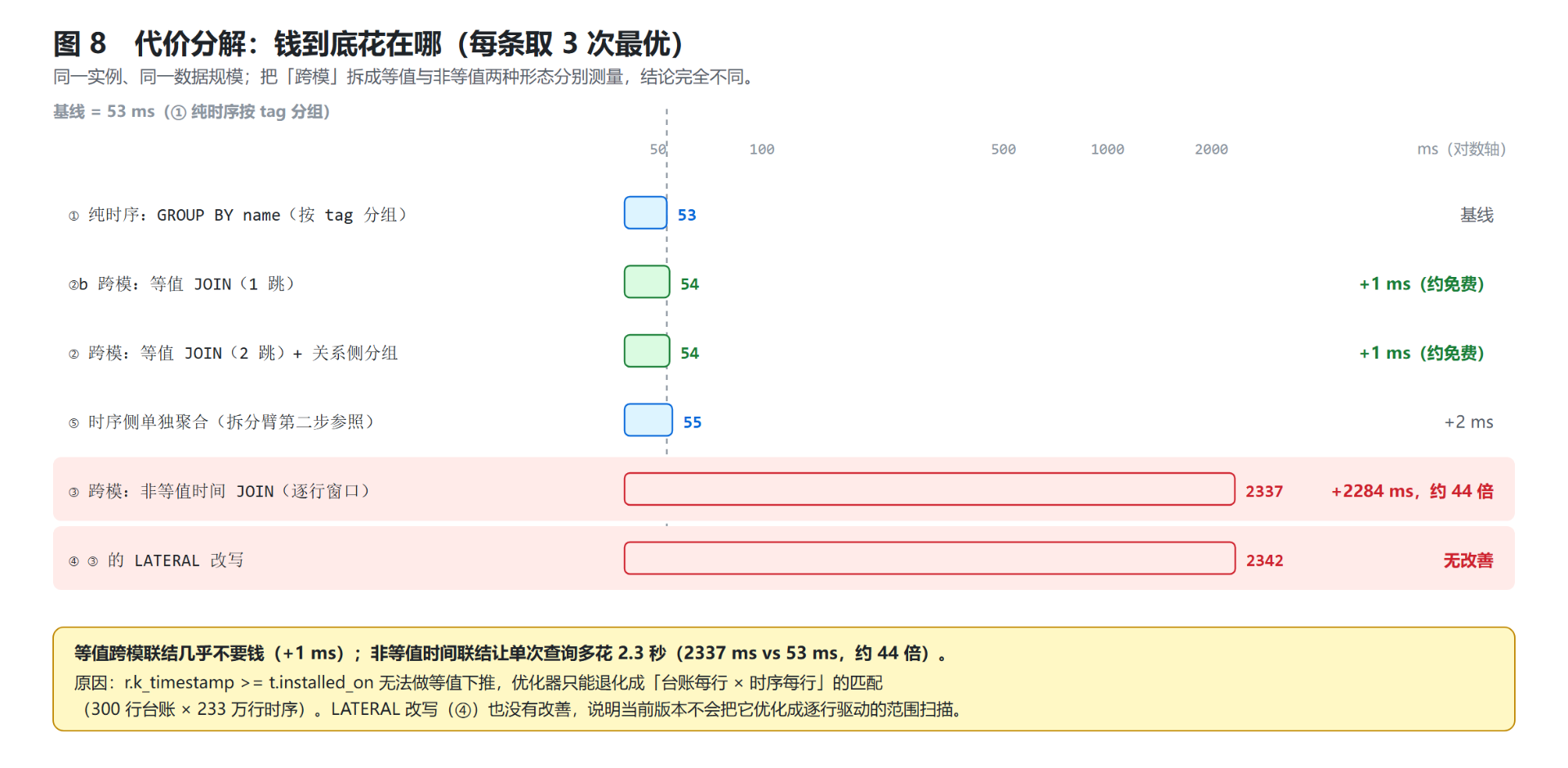1568x768 pixels.
Task: Click the explanation line starting '原因: r.k_timestamp'
Action: click(x=479, y=682)
